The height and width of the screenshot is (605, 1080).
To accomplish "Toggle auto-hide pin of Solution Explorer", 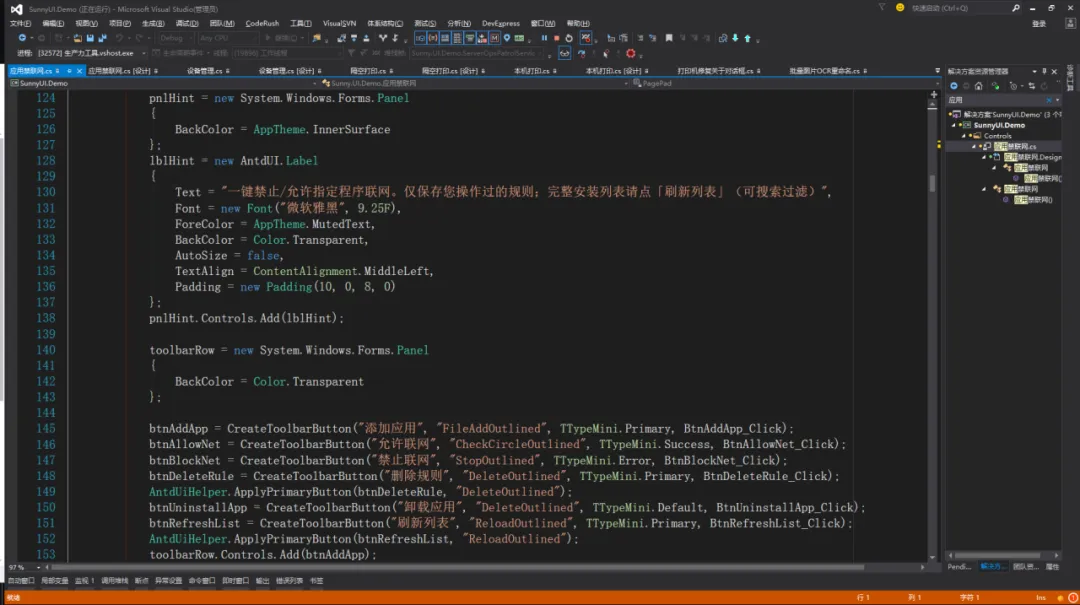I will click(x=1044, y=72).
